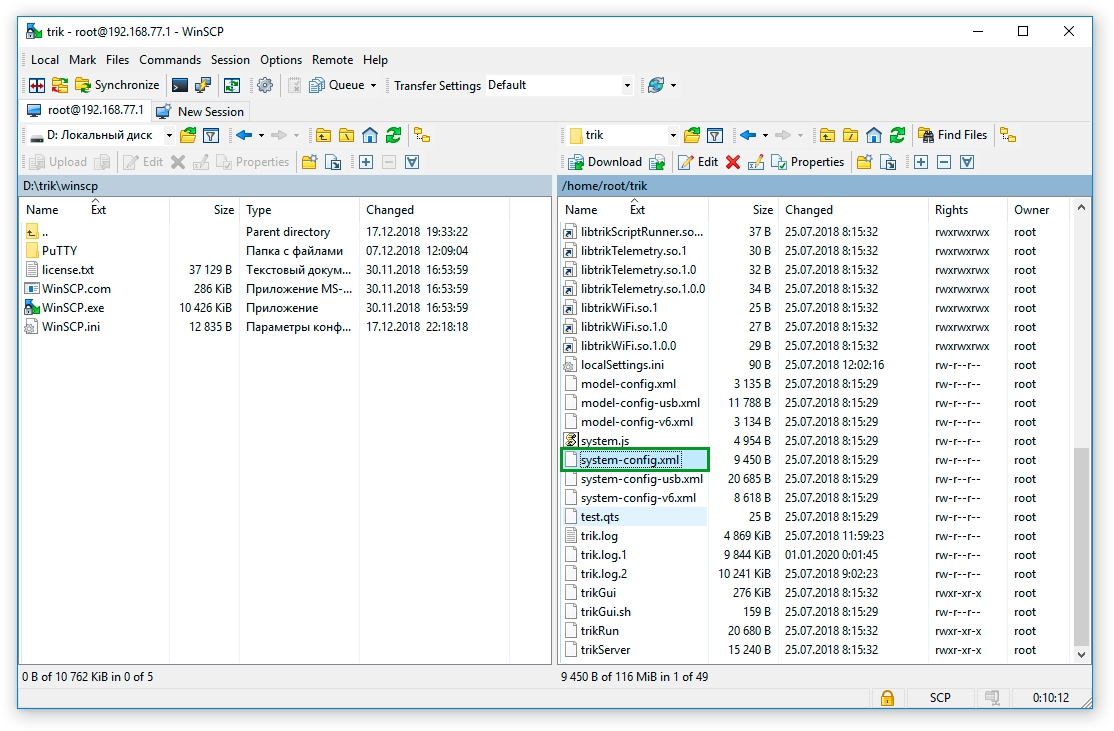Image resolution: width=1114 pixels, height=731 pixels.
Task: Open the Mark menu
Action: [x=82, y=60]
